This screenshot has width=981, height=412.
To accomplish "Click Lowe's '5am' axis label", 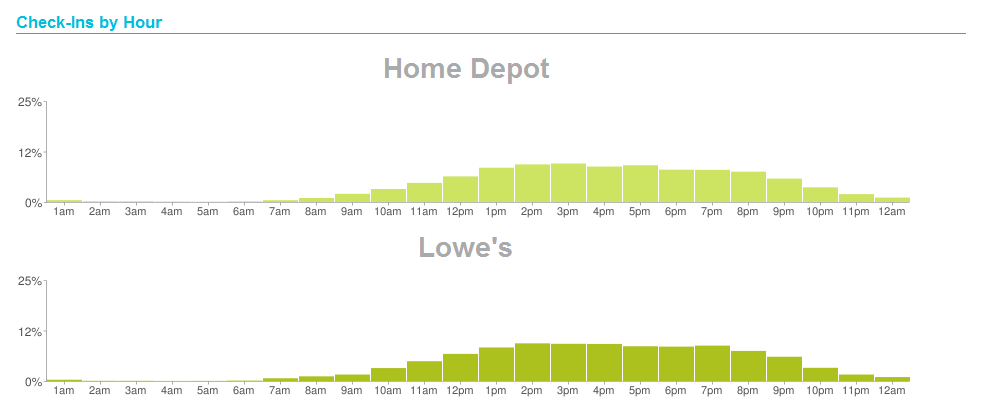I will pyautogui.click(x=208, y=391).
